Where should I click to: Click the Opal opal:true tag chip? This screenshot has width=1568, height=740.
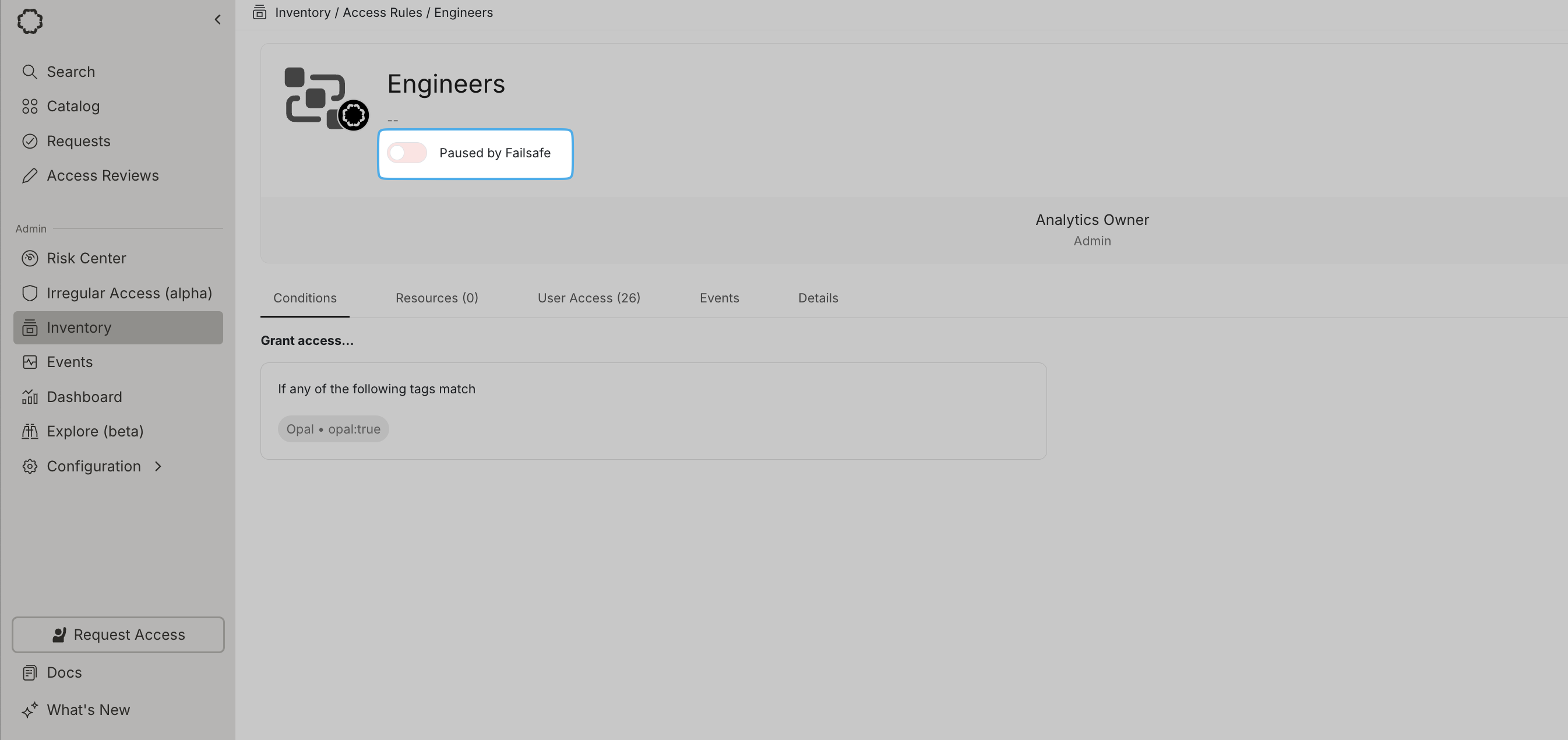333,429
